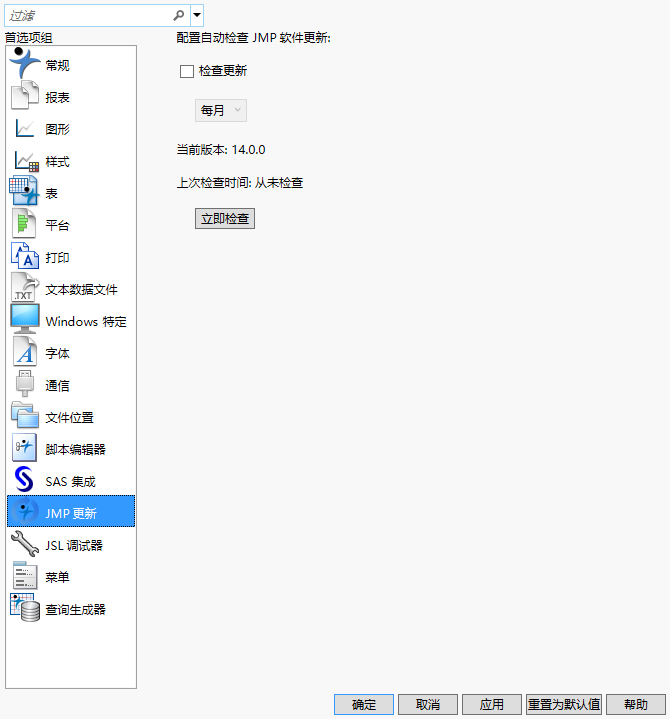Click the 通信 USB plug icon
The height and width of the screenshot is (719, 670).
point(25,383)
